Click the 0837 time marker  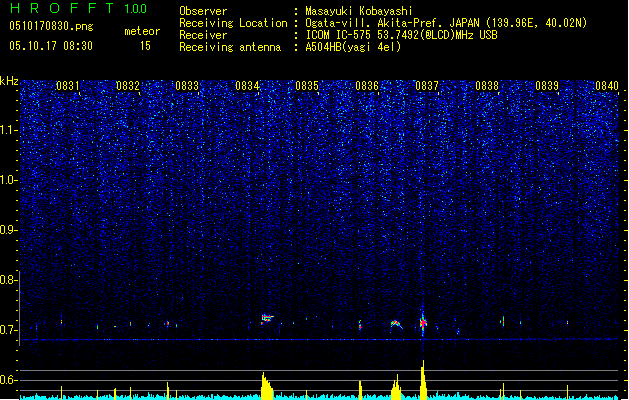[x=427, y=86]
